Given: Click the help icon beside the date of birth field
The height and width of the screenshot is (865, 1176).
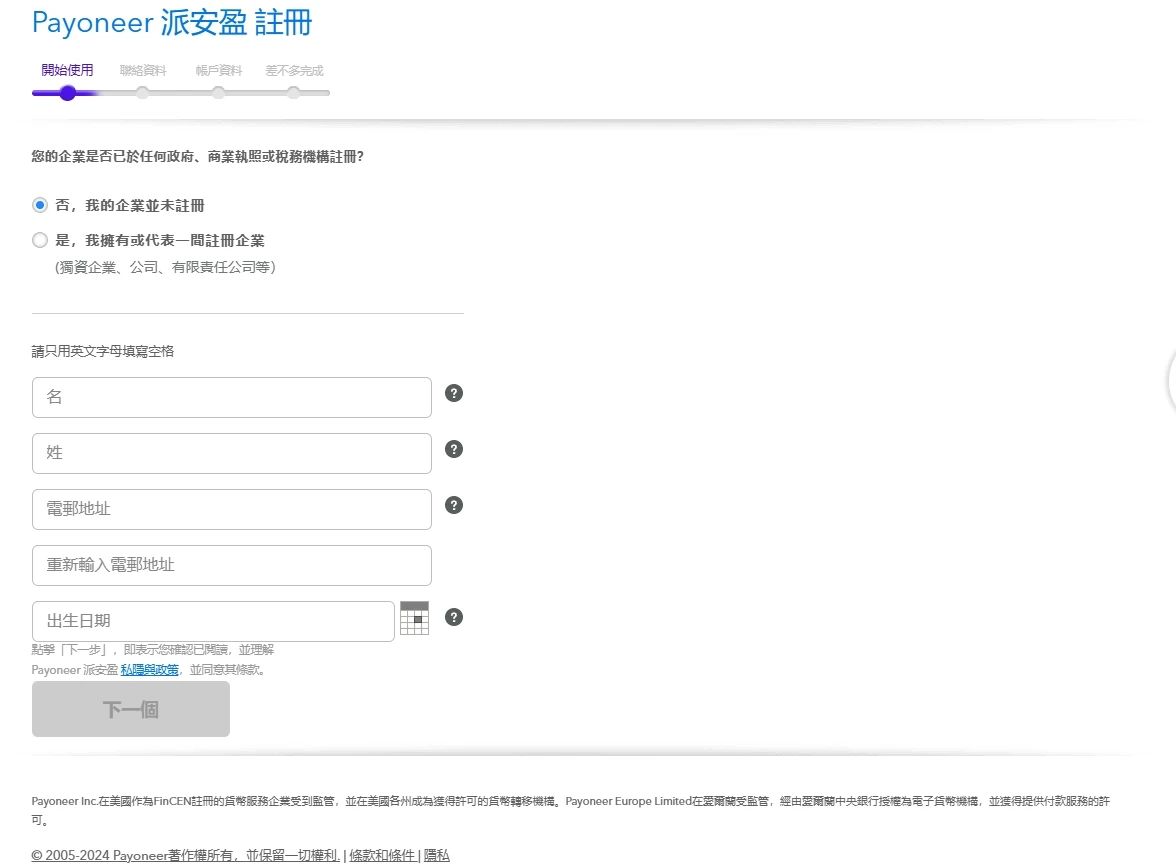Looking at the screenshot, I should (x=453, y=617).
